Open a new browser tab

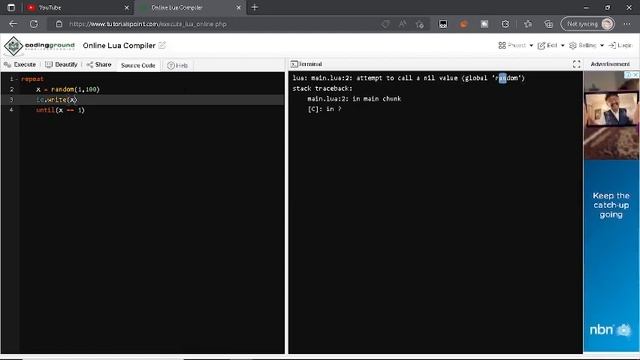pos(254,7)
